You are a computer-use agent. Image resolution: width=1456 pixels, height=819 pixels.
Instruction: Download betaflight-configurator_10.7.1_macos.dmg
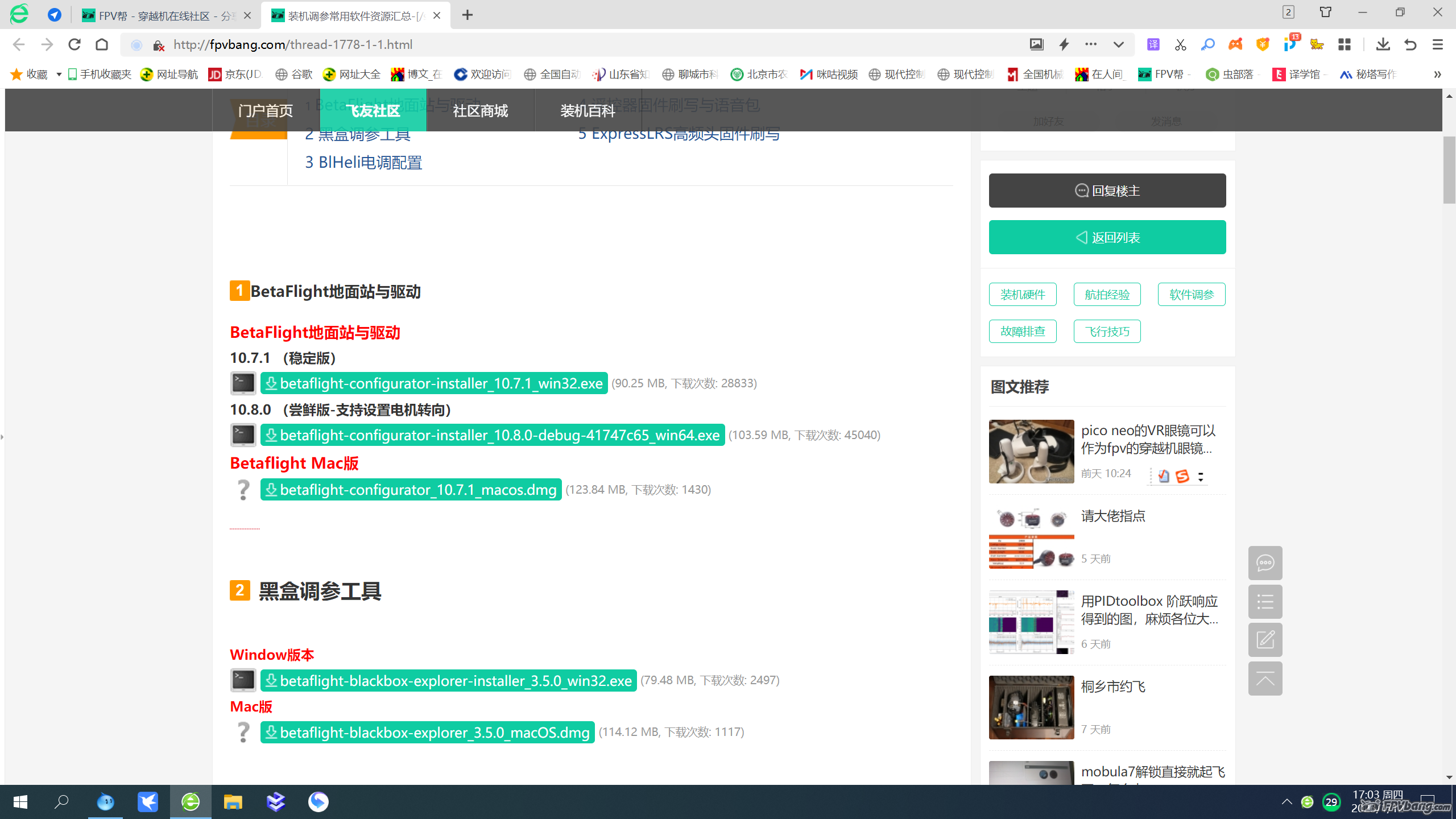click(411, 490)
